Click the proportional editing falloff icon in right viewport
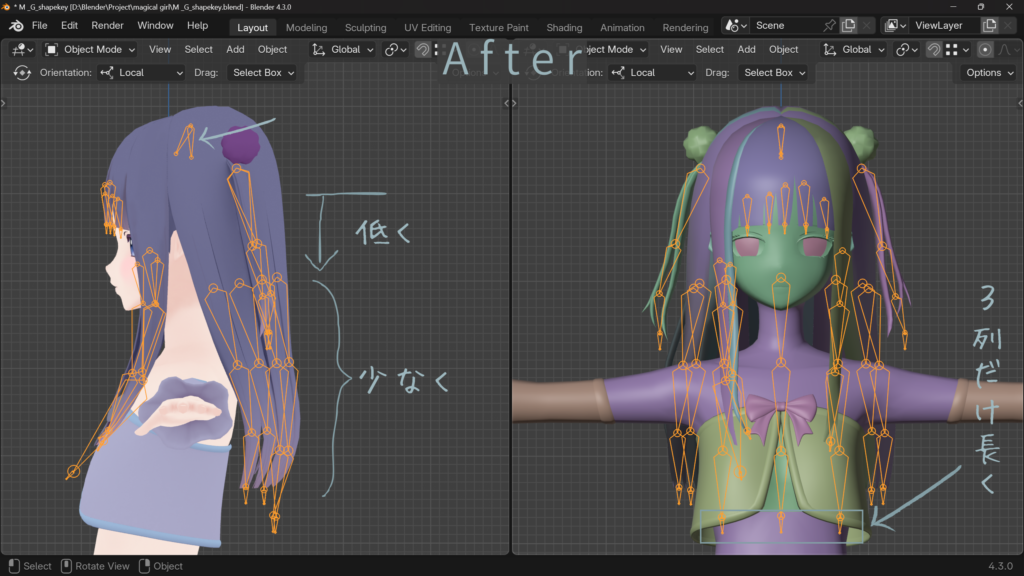 (1004, 49)
